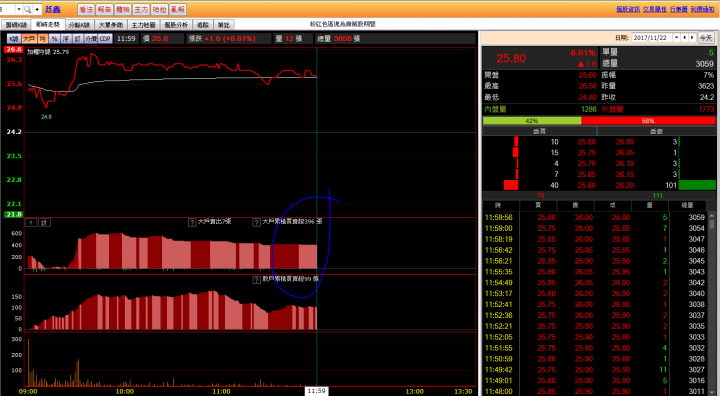Viewport: 720px width, 396px height.
Task: Open the date picker dropdown arrow
Action: pos(676,38)
